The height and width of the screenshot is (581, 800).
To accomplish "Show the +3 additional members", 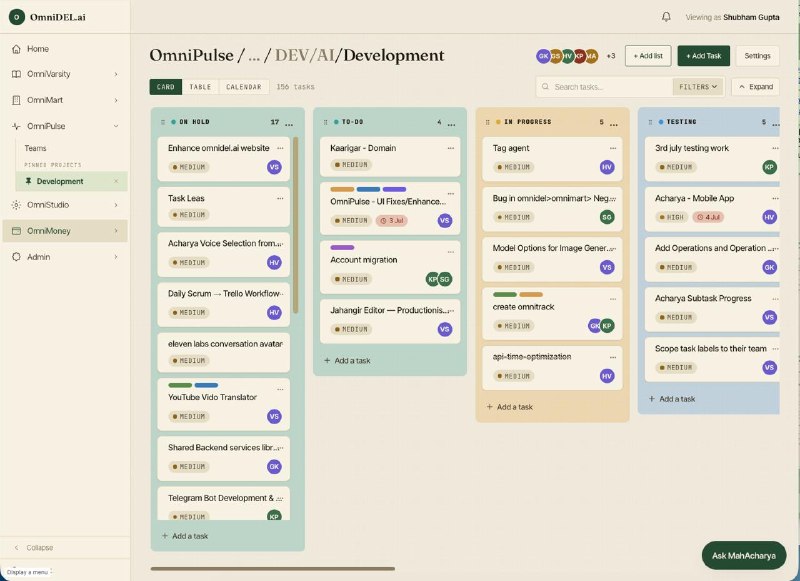I will [x=611, y=56].
